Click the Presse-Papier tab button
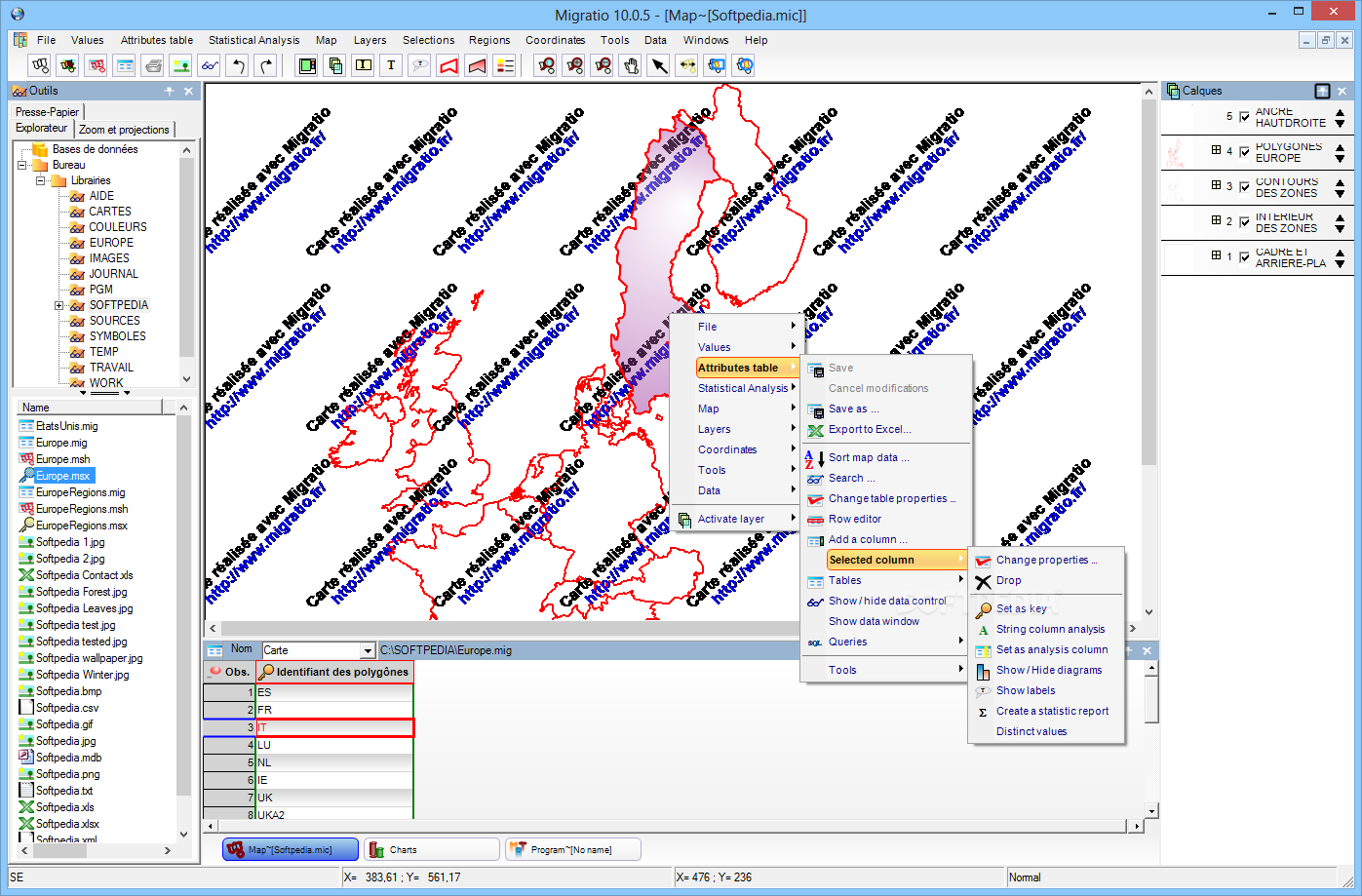This screenshot has height=896, width=1362. pyautogui.click(x=47, y=112)
